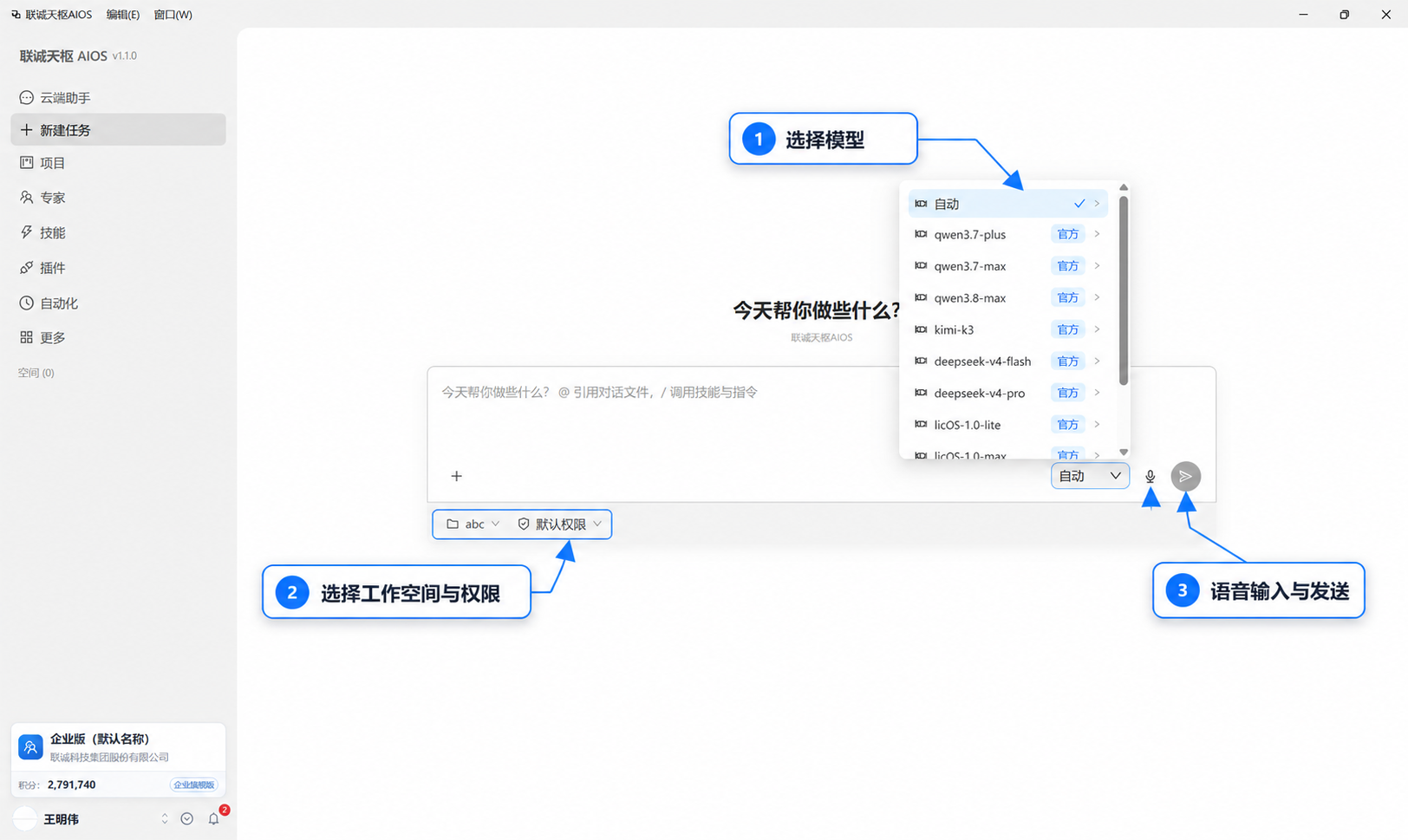Viewport: 1408px width, 840px height.
Task: Open the notifications bell icon
Action: 214,819
